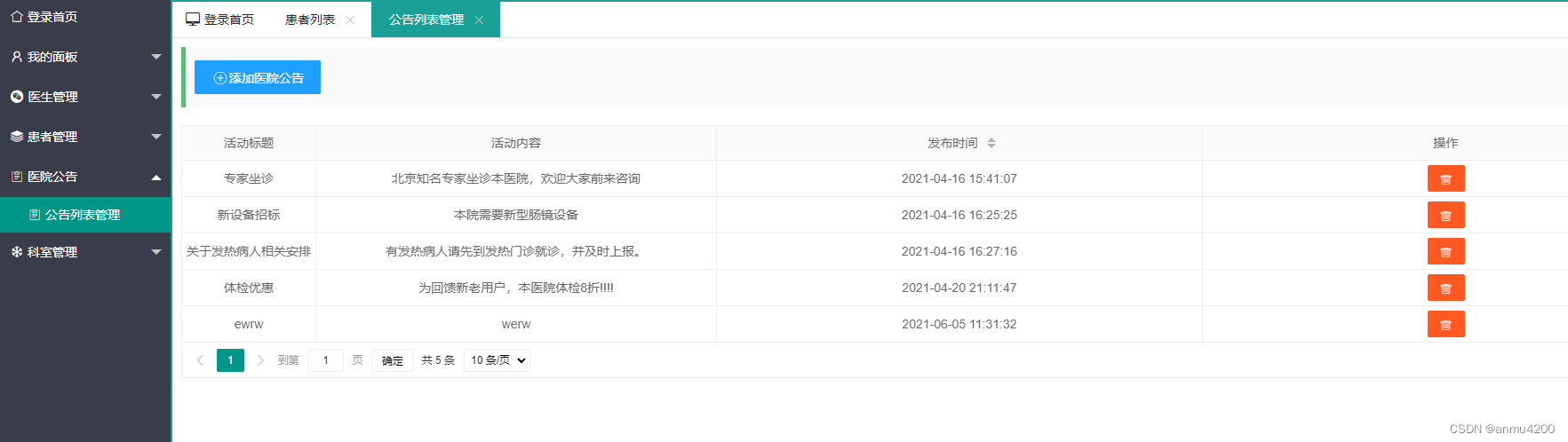Click the notice icon beside 医院公告
Image resolution: width=1568 pixels, height=442 pixels.
click(16, 177)
